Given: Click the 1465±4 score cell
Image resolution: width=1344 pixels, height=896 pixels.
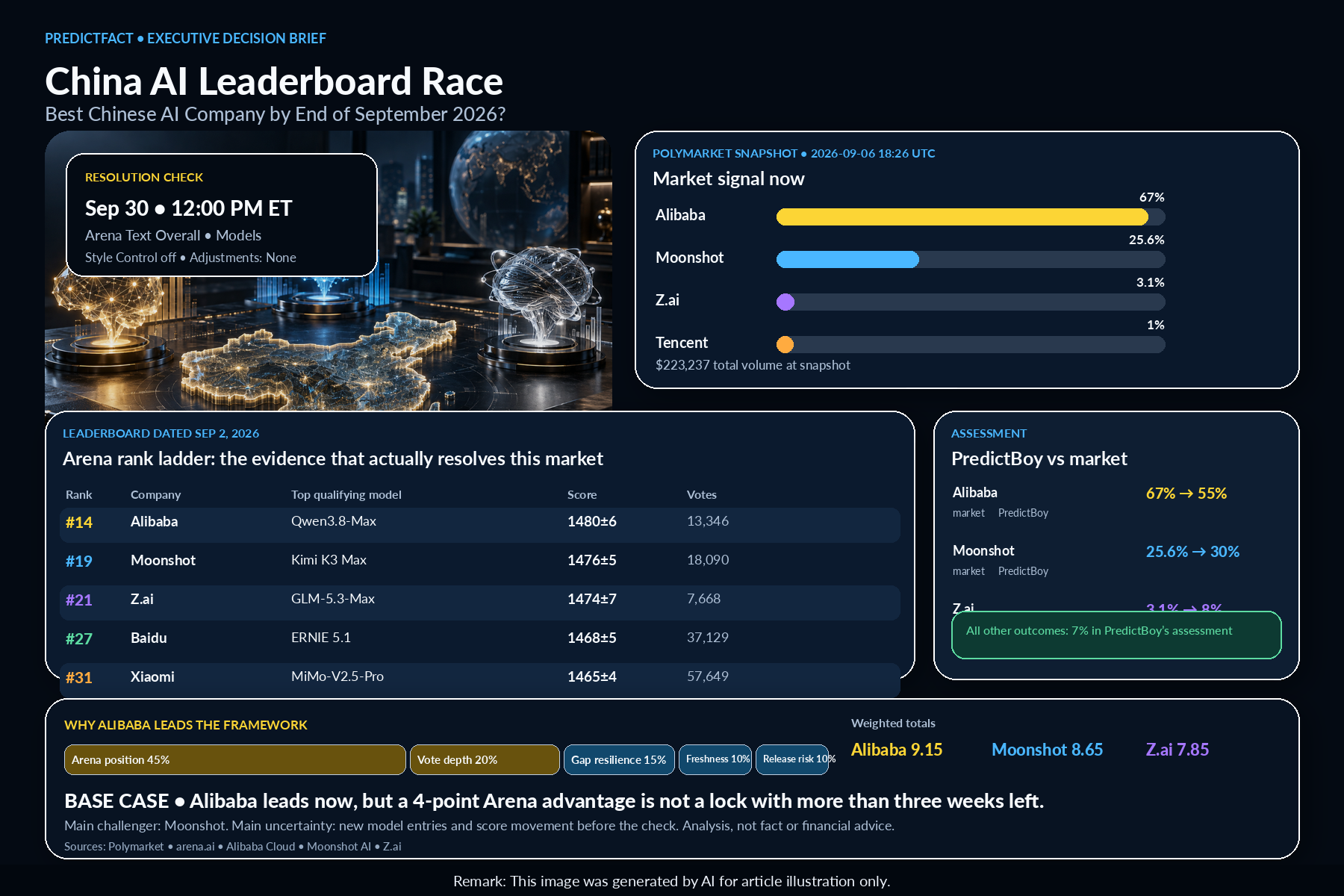Looking at the screenshot, I should 592,676.
